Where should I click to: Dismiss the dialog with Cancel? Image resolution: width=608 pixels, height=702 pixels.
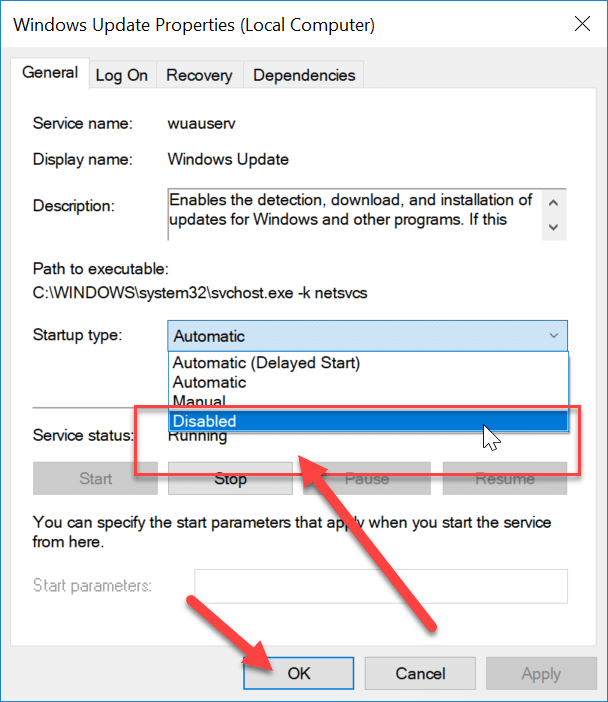(419, 674)
